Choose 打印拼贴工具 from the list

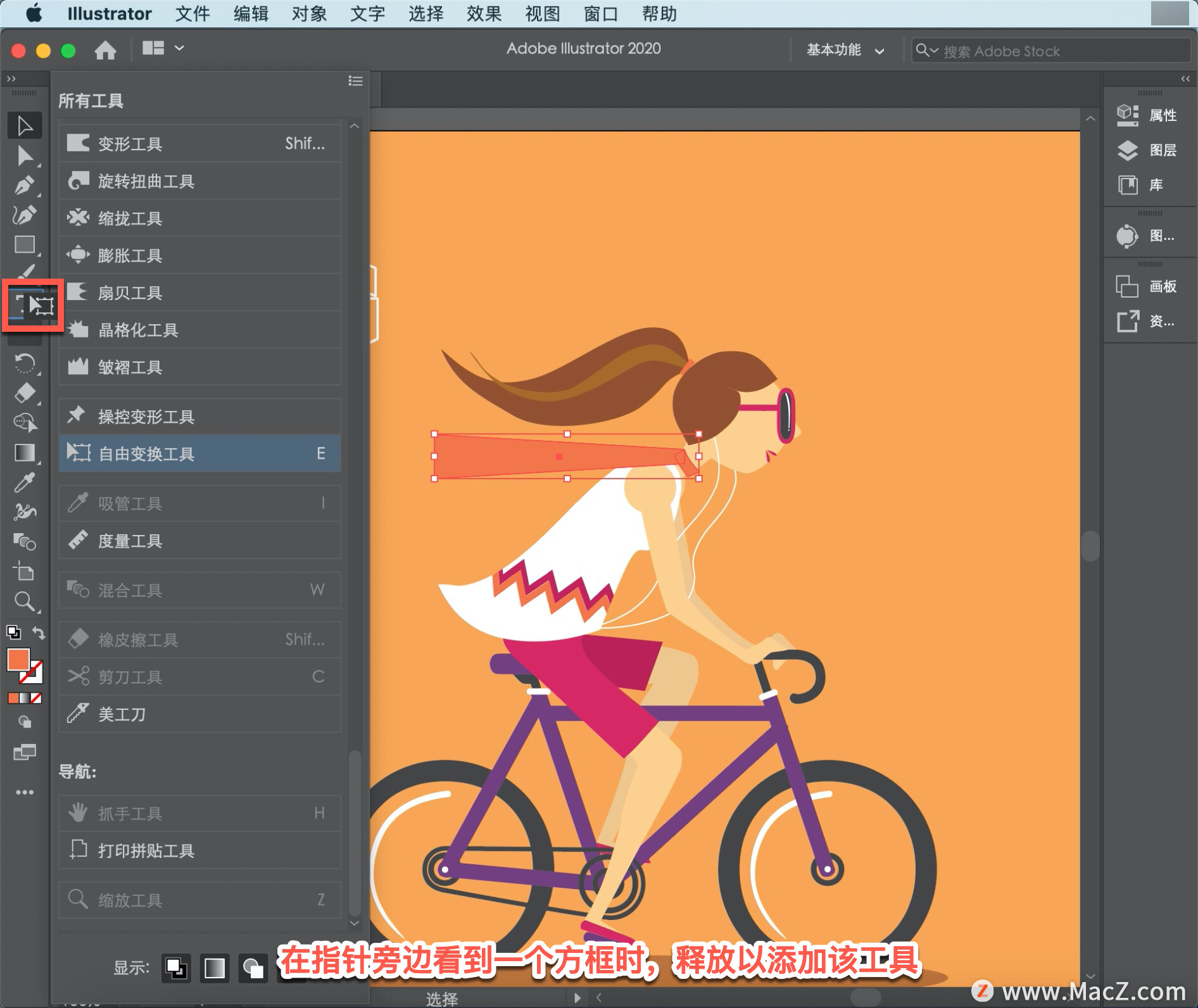(x=199, y=850)
